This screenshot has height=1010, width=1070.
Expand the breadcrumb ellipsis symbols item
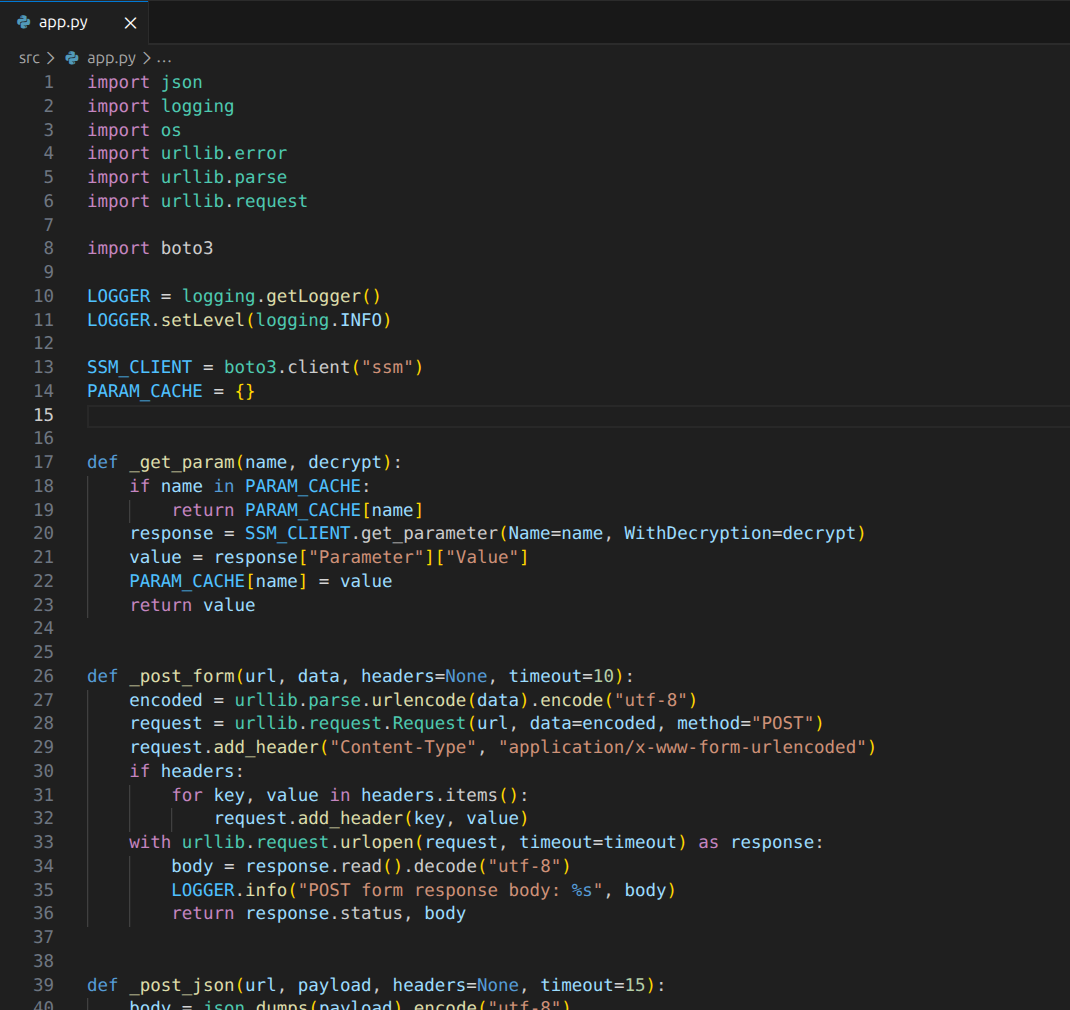point(164,59)
